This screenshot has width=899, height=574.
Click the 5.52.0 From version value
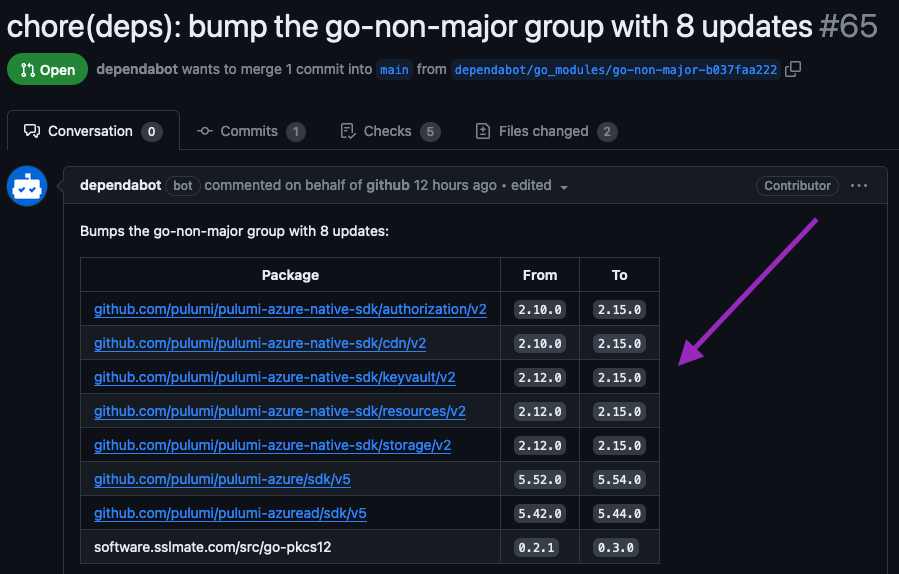point(540,479)
